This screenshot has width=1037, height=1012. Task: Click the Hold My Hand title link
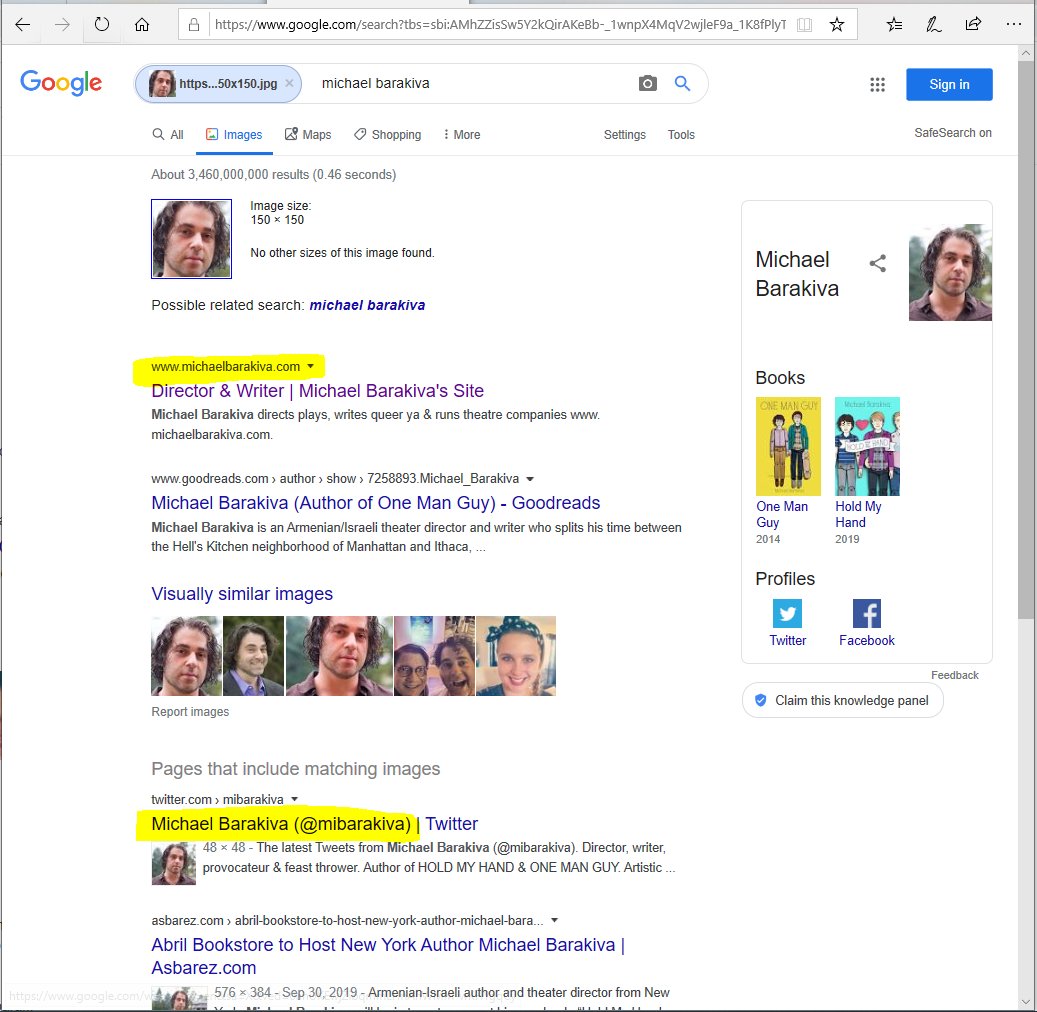pos(858,515)
